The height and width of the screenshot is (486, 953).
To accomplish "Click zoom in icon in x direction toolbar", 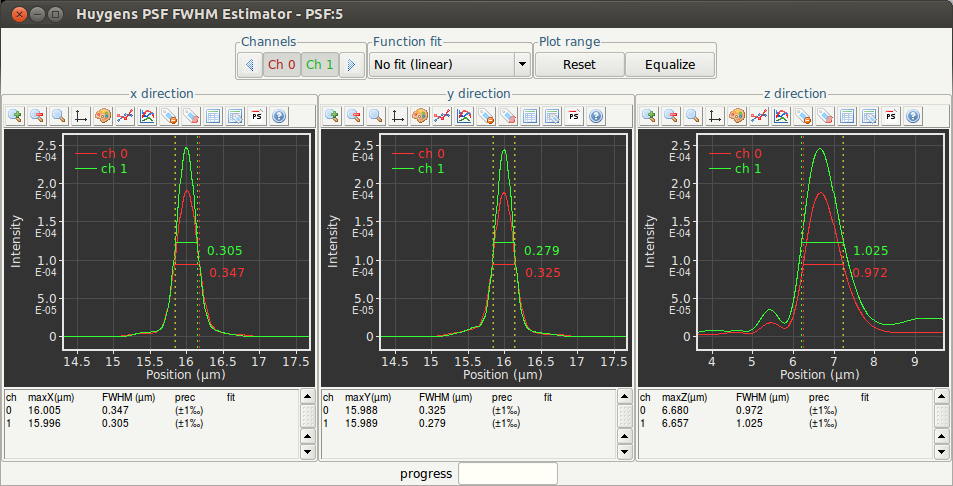I will pos(15,116).
